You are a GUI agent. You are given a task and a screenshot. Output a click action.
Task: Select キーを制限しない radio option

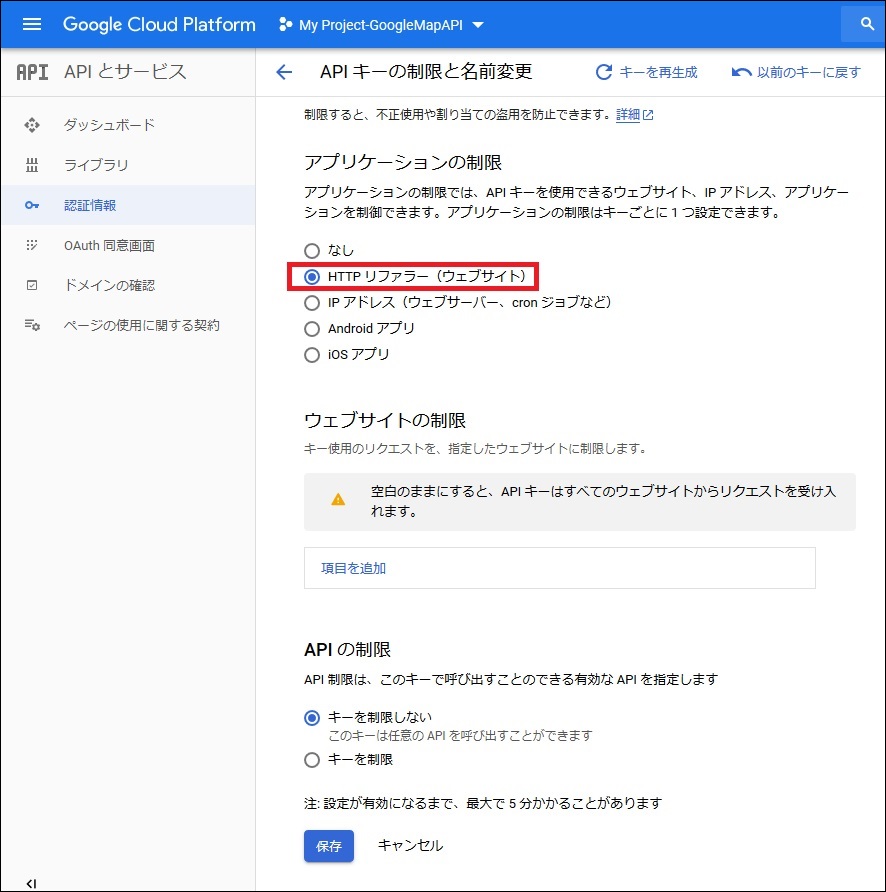click(312, 718)
